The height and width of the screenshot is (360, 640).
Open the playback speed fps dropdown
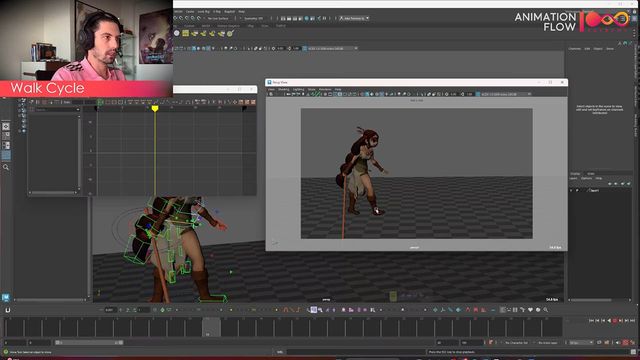[x=581, y=343]
